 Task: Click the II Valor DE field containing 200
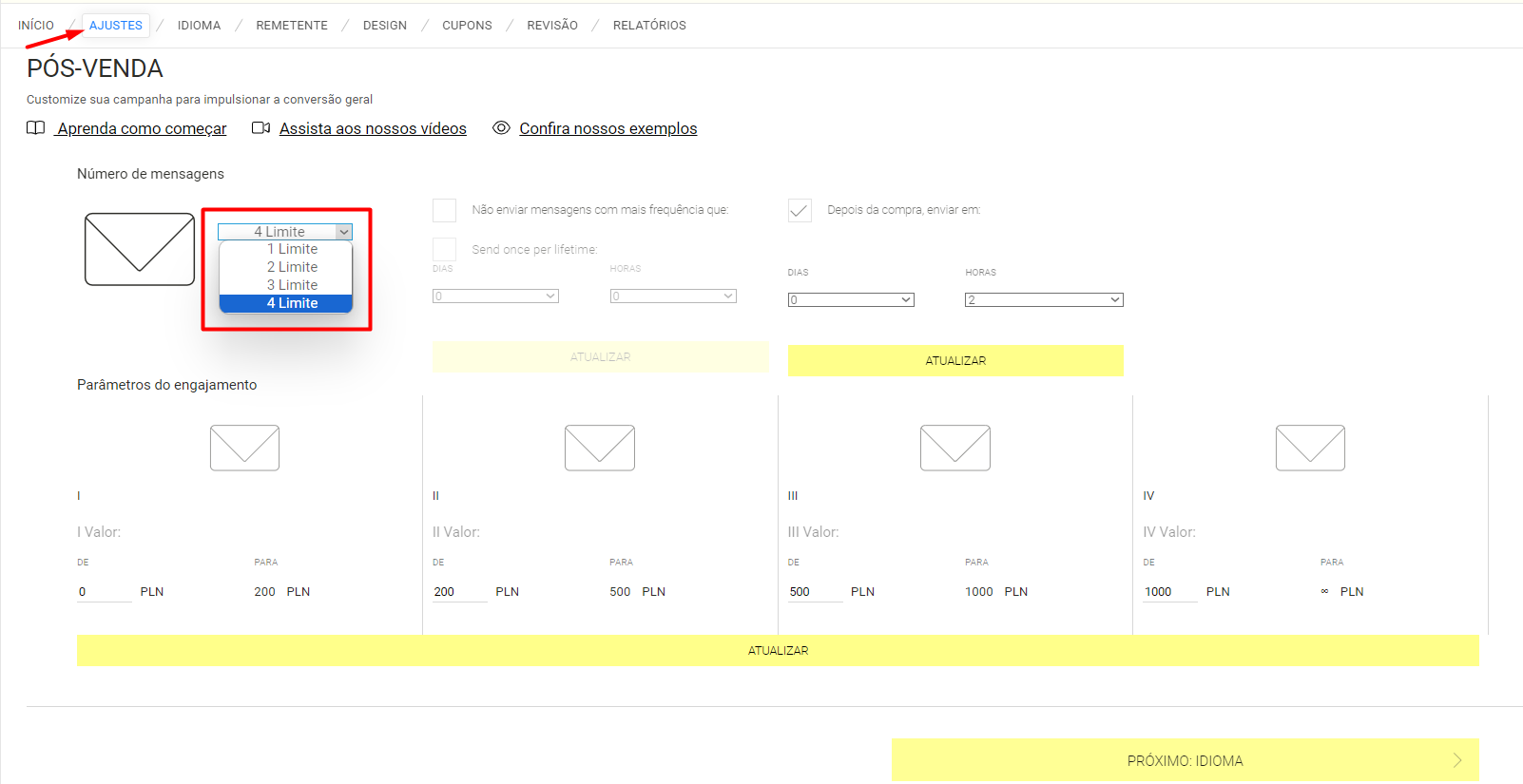tap(460, 592)
